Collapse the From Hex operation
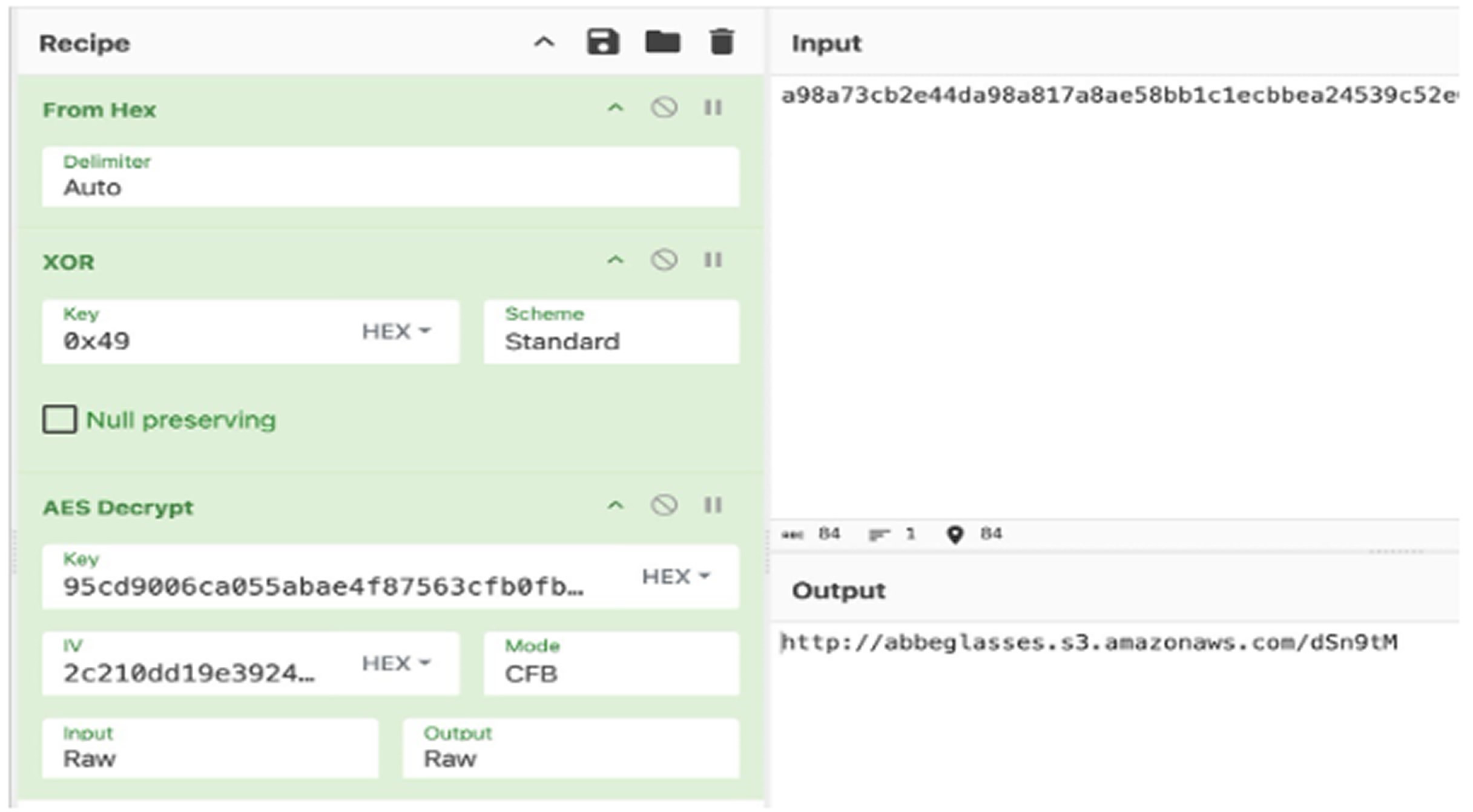 pyautogui.click(x=615, y=108)
